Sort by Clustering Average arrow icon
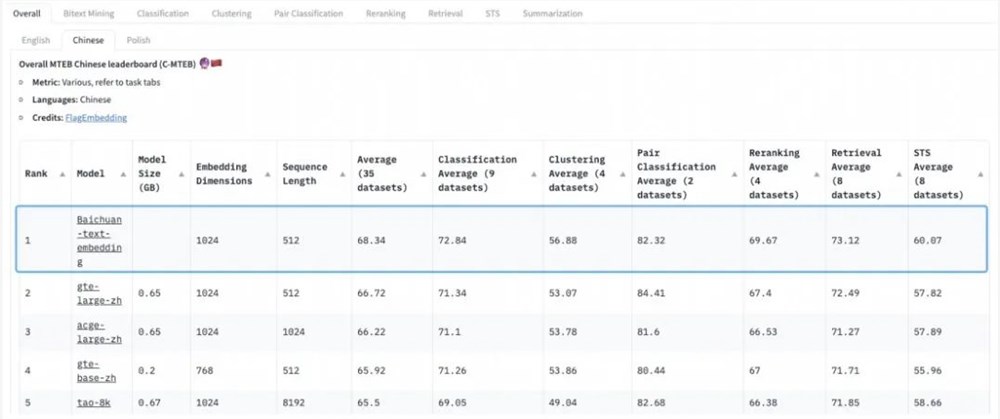Viewport: 1000px width, 419px height. [x=622, y=174]
